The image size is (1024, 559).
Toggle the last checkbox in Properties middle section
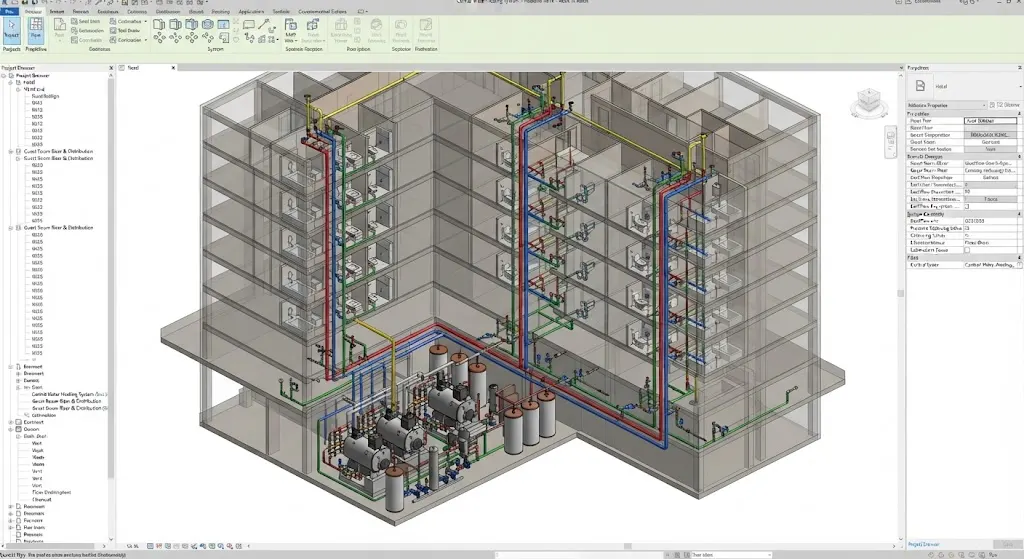pos(967,206)
